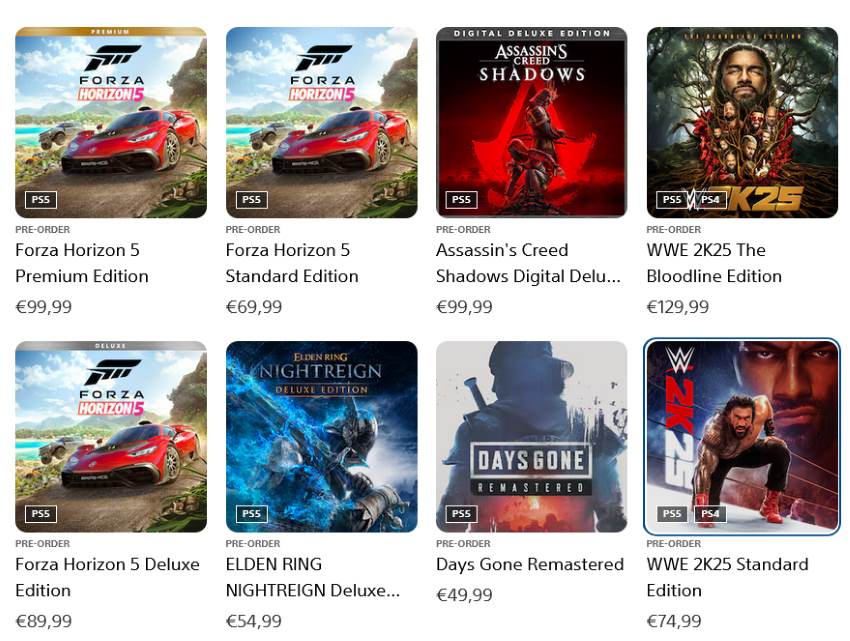
Task: Click the PS5 badge on Days Gone cover
Action: [x=461, y=514]
